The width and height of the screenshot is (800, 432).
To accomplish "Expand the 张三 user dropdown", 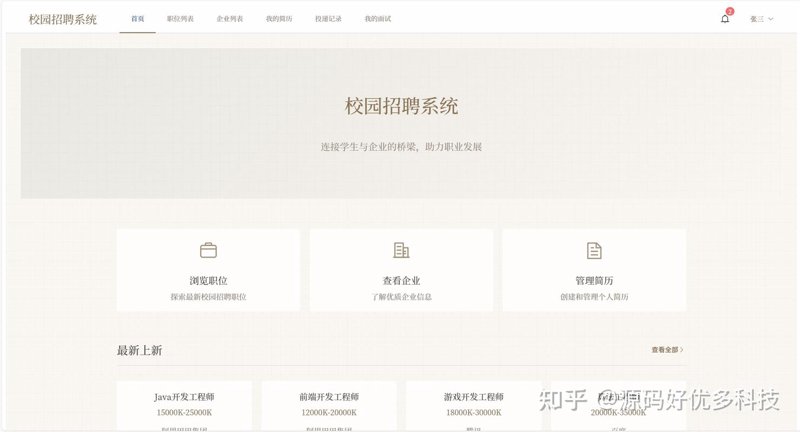I will pyautogui.click(x=761, y=19).
